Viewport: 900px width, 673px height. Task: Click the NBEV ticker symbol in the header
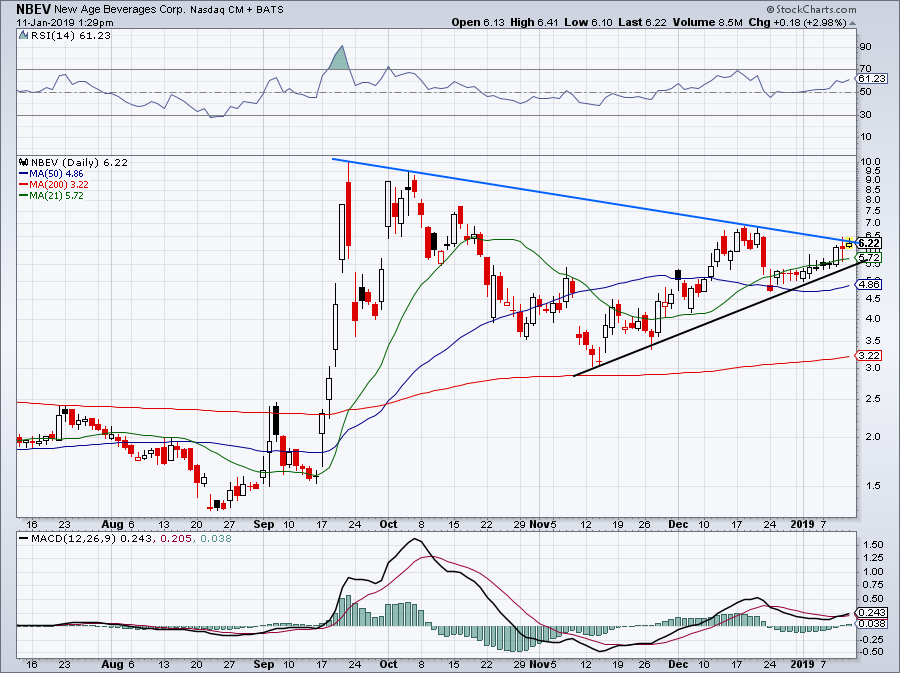click(33, 9)
